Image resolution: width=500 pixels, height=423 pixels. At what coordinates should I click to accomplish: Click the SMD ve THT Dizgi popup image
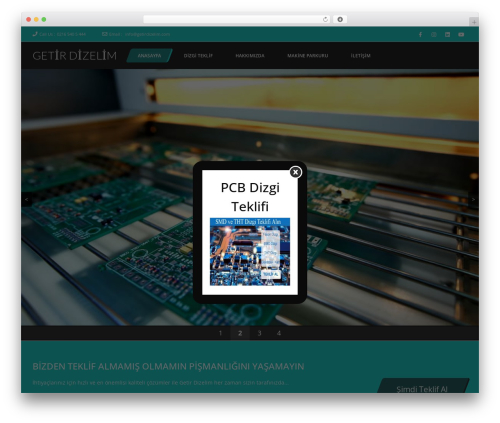(x=250, y=252)
